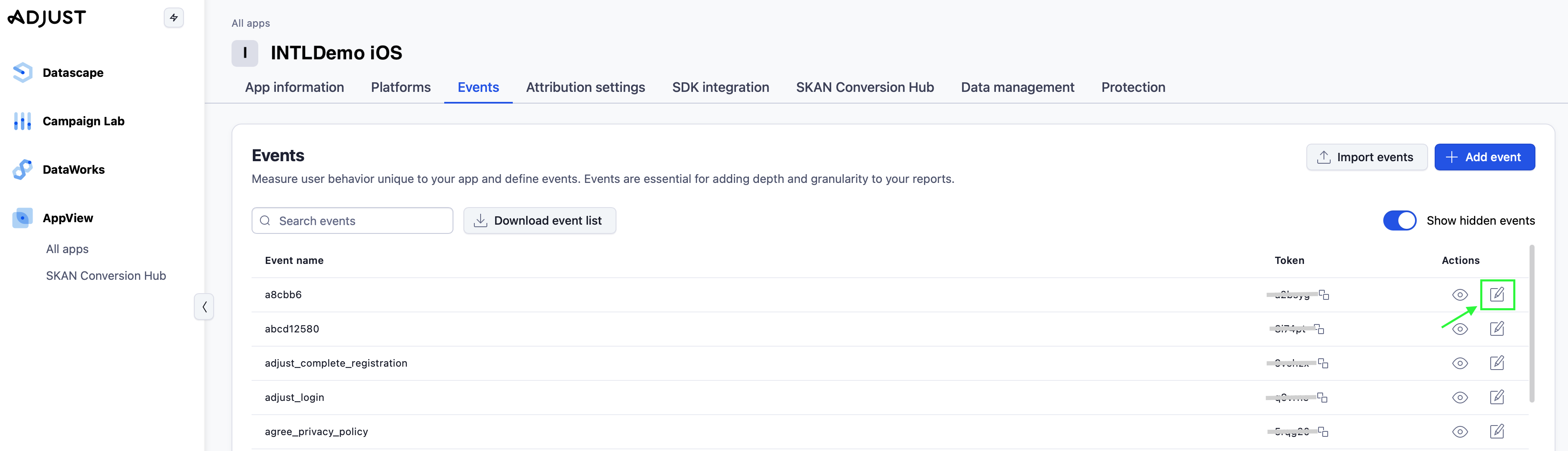Viewport: 1568px width, 451px height.
Task: Expand the AppView sidebar section
Action: pyautogui.click(x=68, y=218)
